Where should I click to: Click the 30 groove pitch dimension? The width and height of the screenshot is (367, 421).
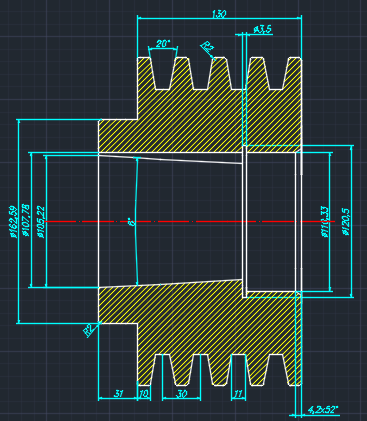coord(181,394)
